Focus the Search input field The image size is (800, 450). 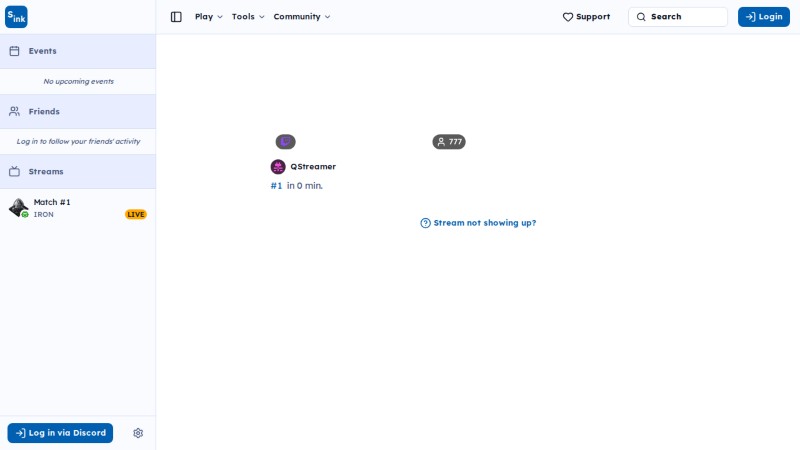point(678,17)
